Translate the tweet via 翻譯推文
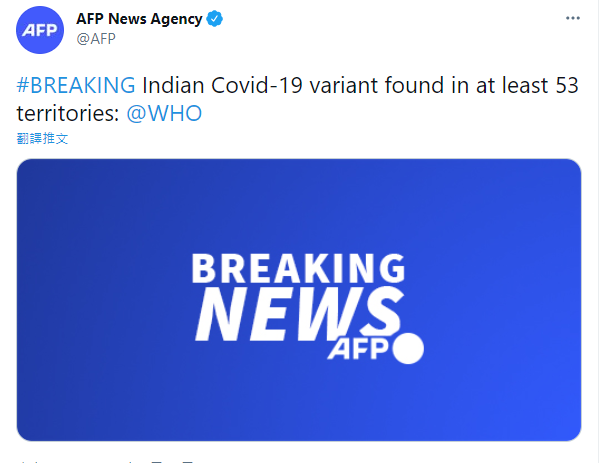The height and width of the screenshot is (463, 600). [x=42, y=139]
